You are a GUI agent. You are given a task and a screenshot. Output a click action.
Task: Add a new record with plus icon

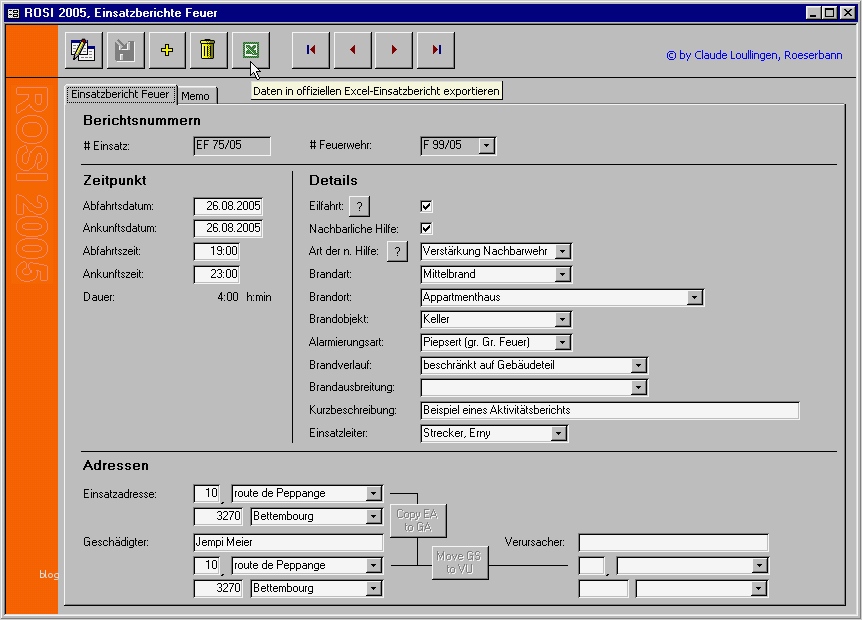coord(167,50)
